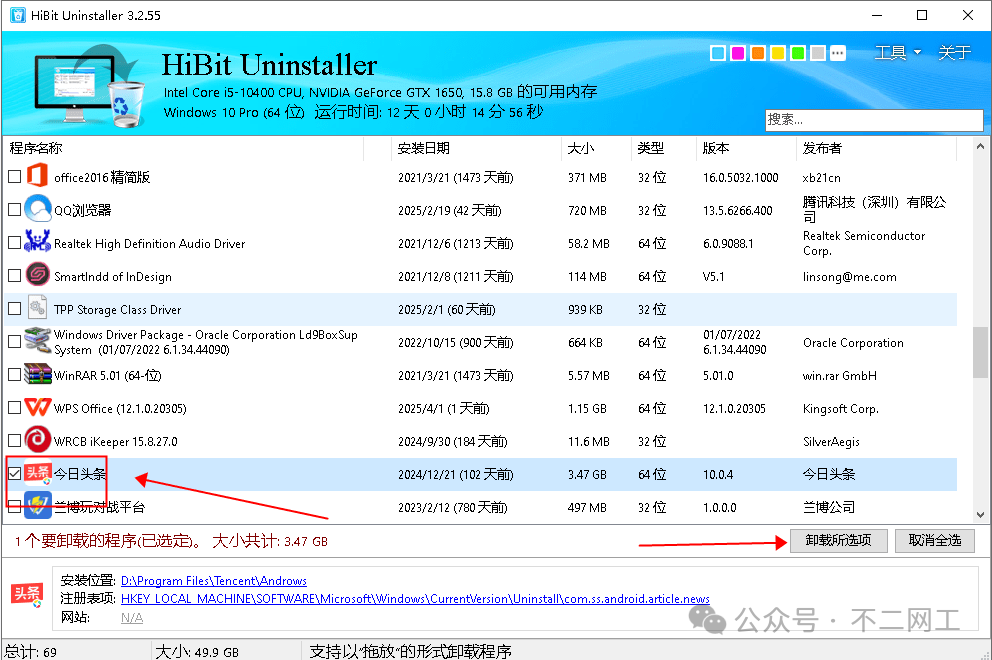Sort programs by 大小 column
992x660 pixels.
click(581, 148)
